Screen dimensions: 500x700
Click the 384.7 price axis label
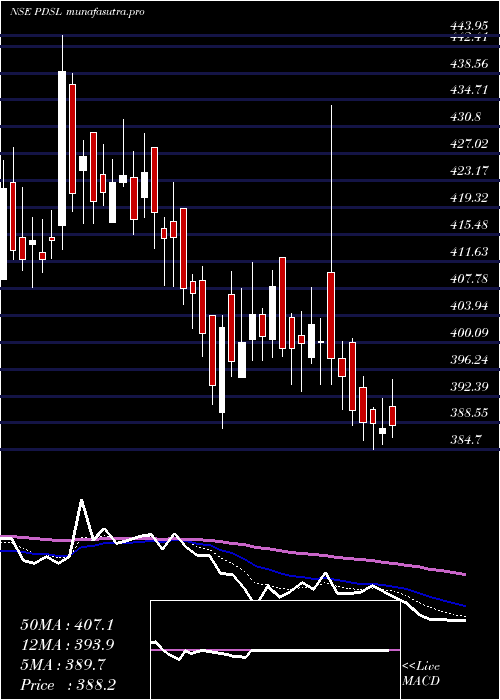[x=466, y=440]
